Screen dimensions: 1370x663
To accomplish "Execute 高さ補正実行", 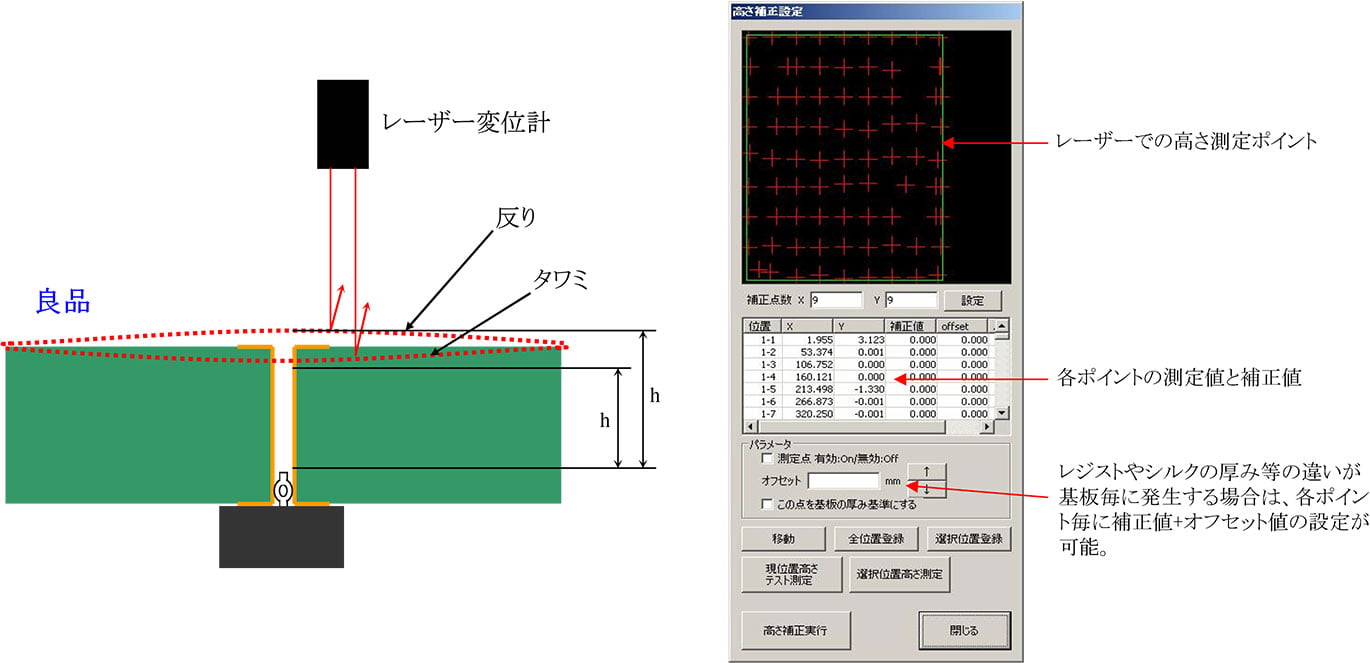I will click(796, 631).
